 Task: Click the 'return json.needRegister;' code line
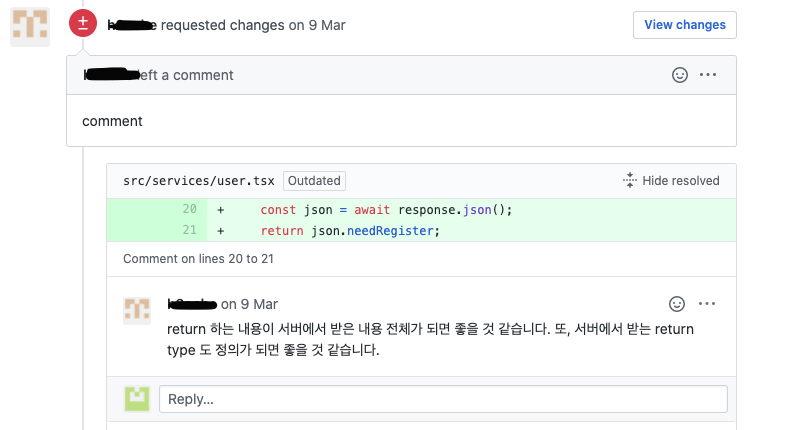[350, 231]
